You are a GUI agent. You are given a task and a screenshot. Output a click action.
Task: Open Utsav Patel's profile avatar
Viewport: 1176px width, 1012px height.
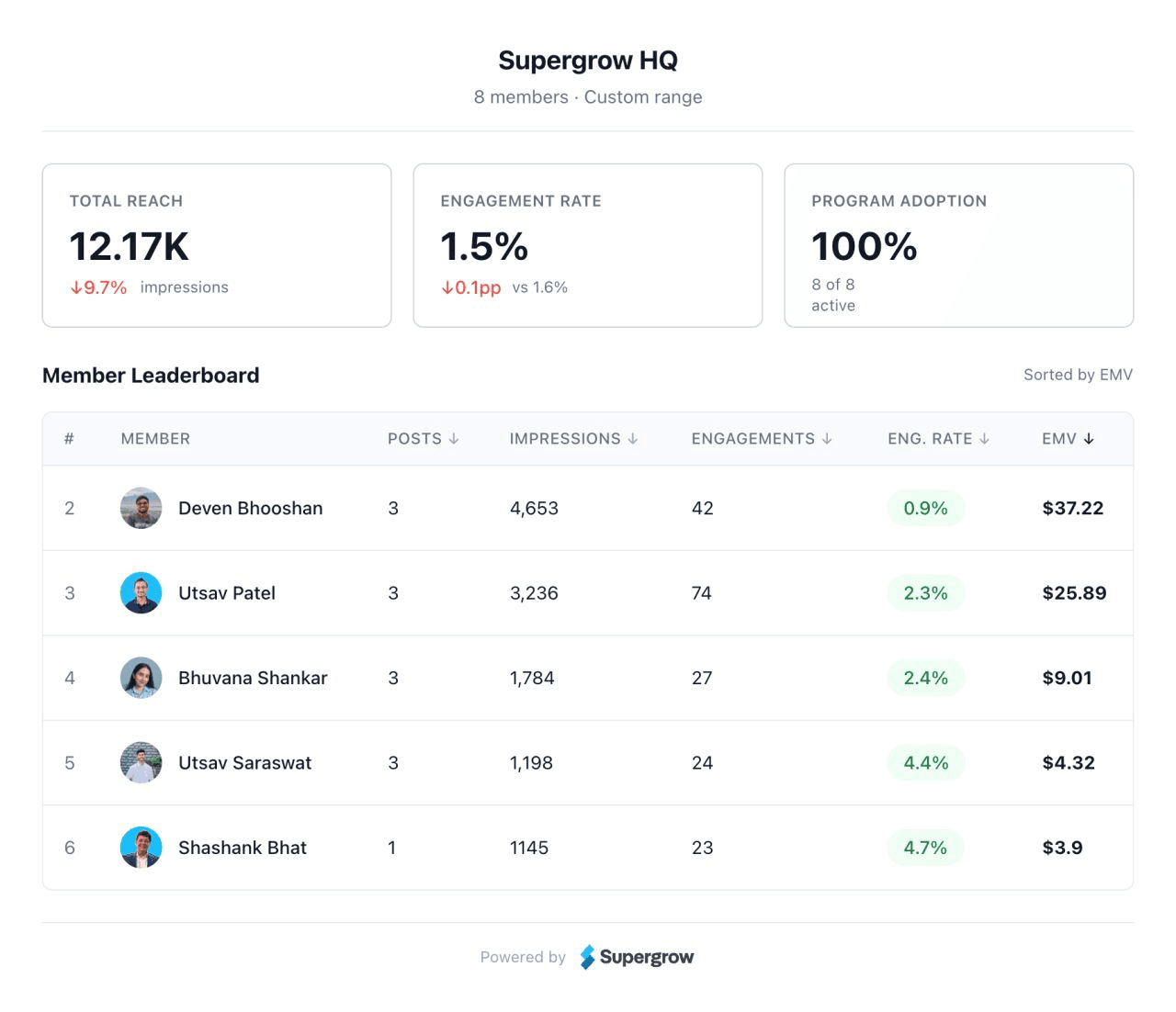(x=141, y=593)
